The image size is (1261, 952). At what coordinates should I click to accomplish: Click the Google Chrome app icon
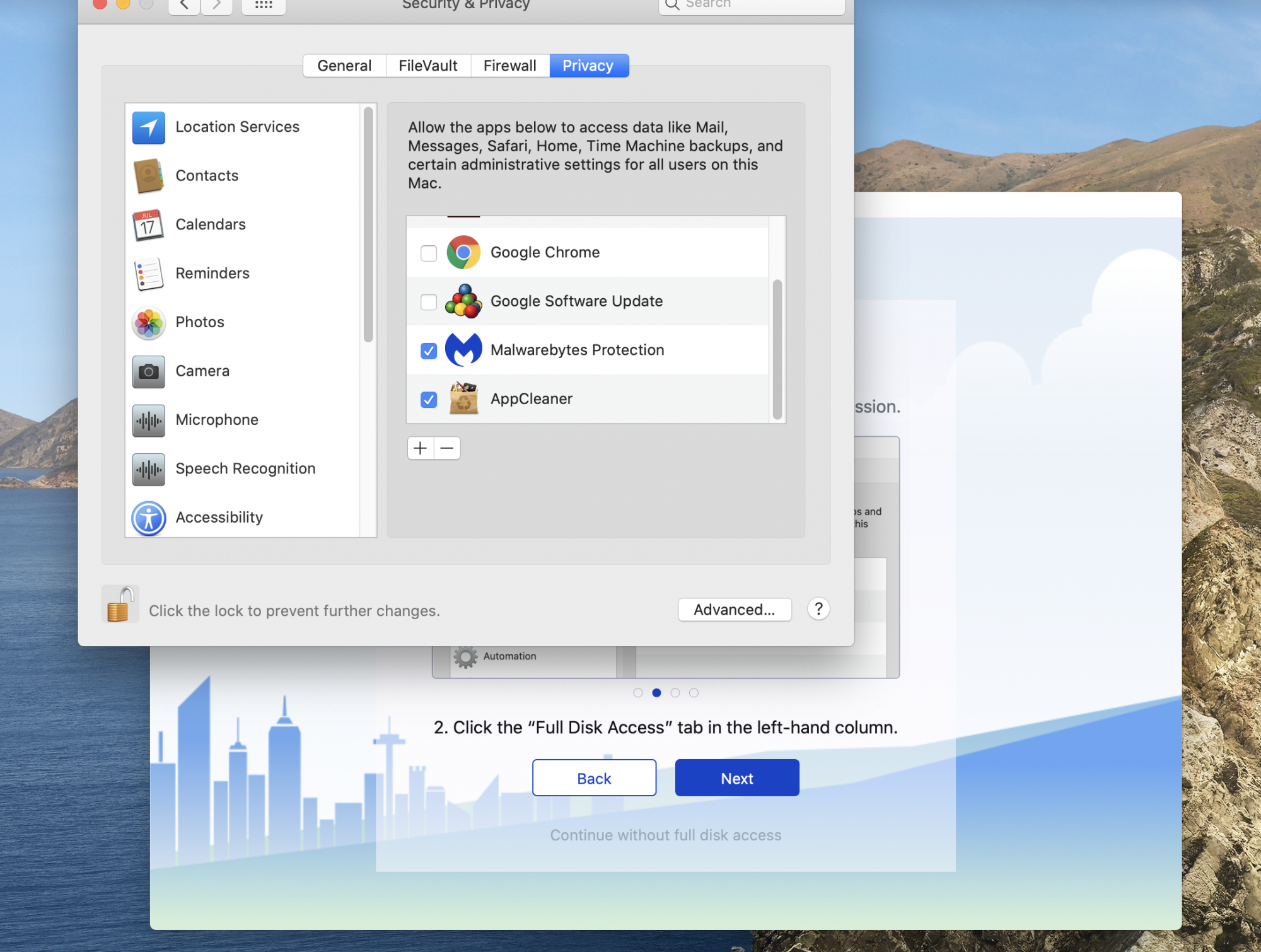(x=463, y=253)
